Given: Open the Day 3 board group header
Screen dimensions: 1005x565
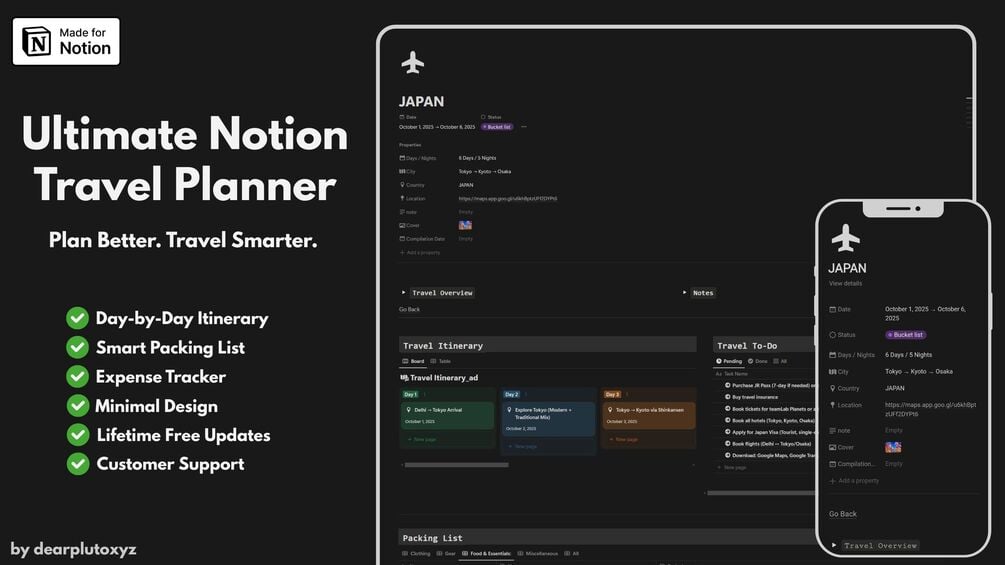Looking at the screenshot, I should pyautogui.click(x=612, y=395).
